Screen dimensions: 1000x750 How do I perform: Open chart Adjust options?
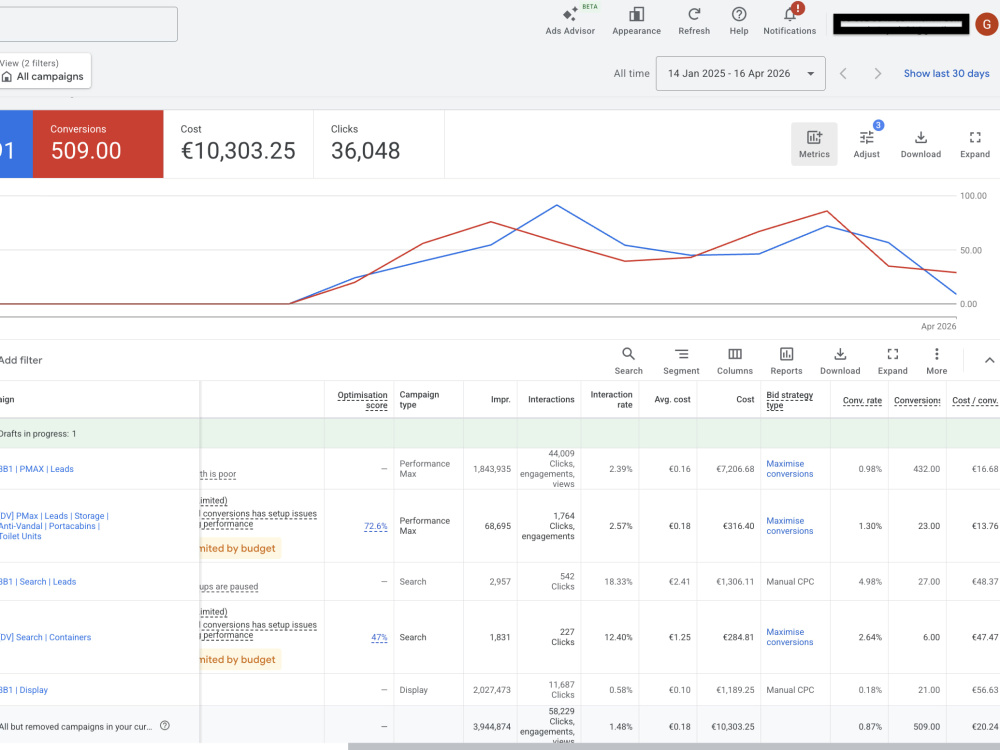coord(866,144)
